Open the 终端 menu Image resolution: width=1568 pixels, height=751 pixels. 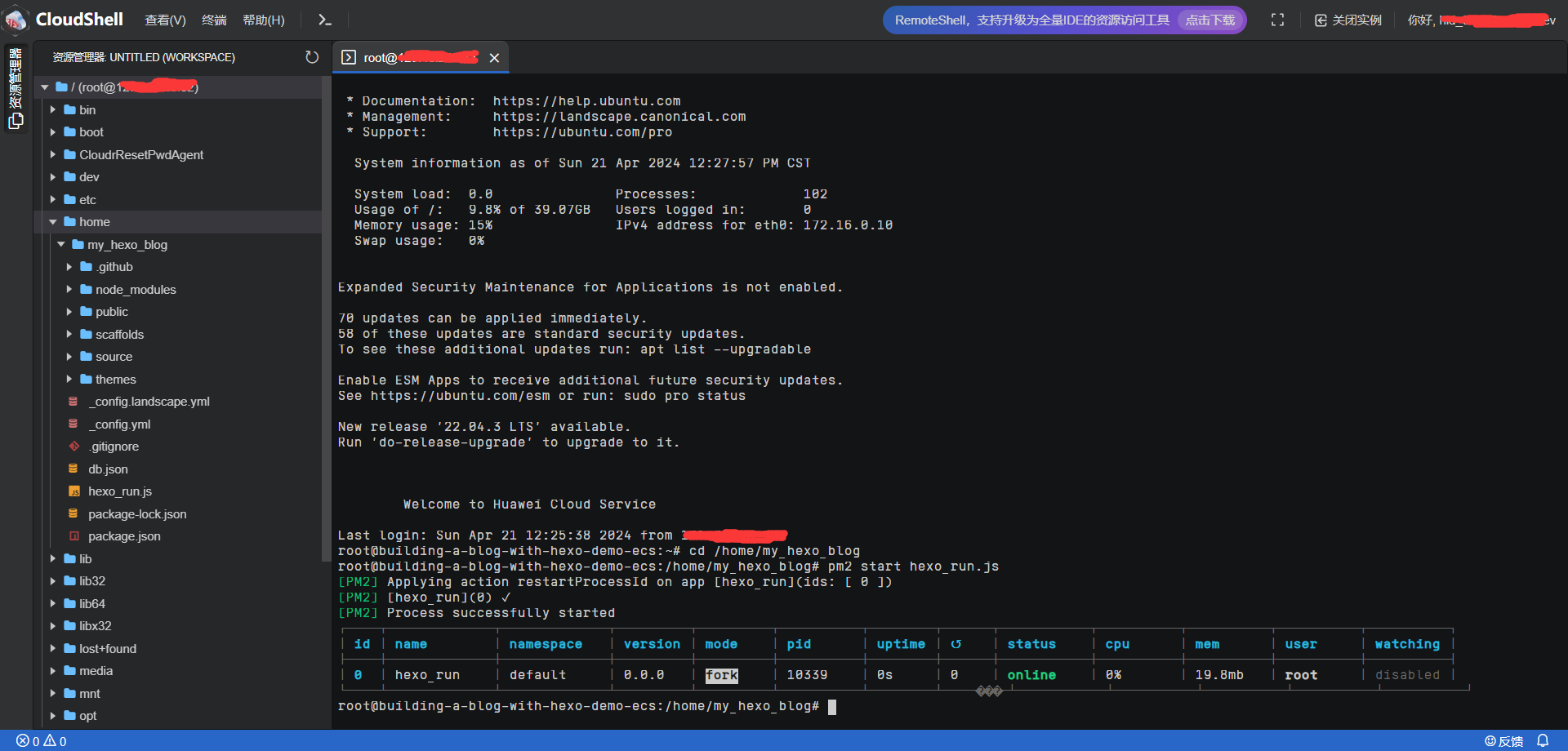tap(214, 20)
